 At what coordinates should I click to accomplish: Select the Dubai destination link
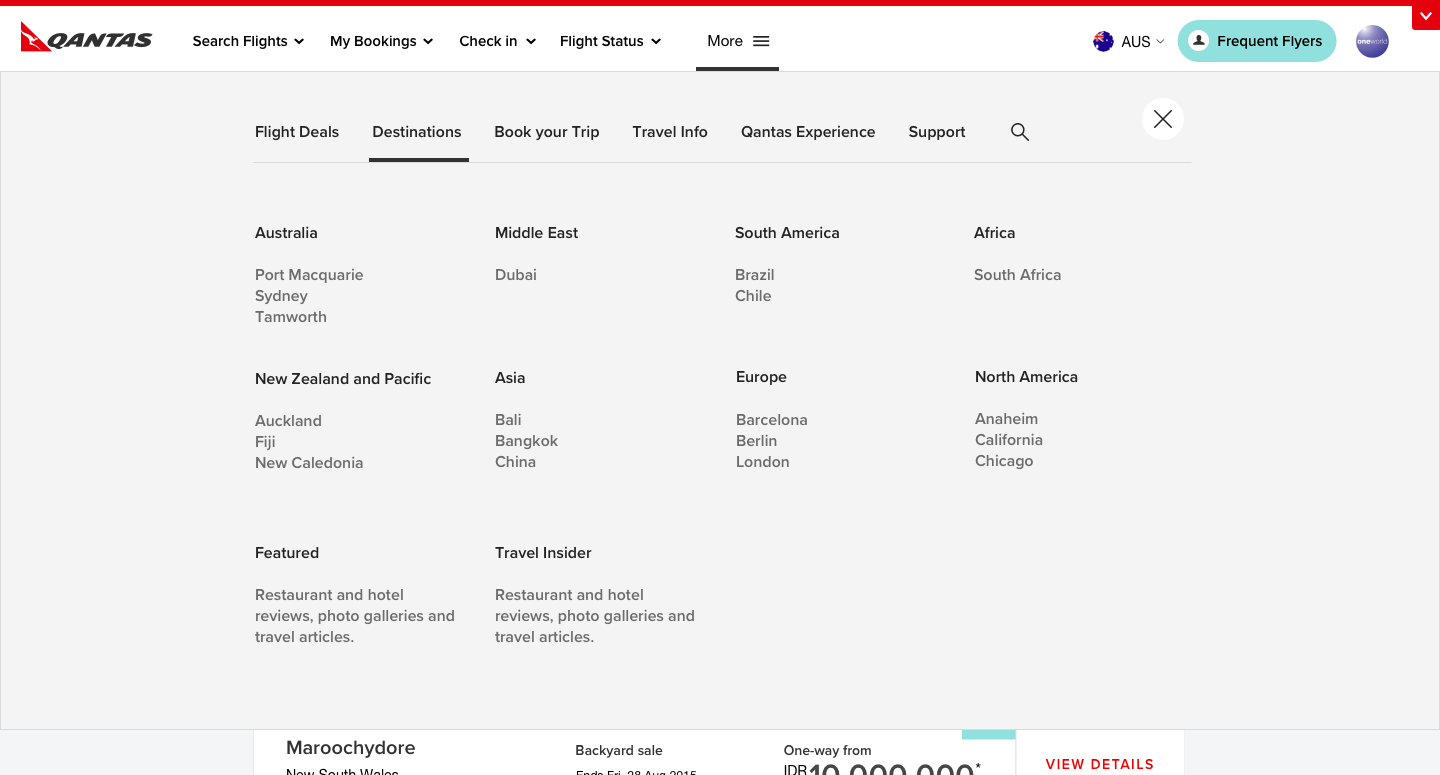click(x=516, y=275)
